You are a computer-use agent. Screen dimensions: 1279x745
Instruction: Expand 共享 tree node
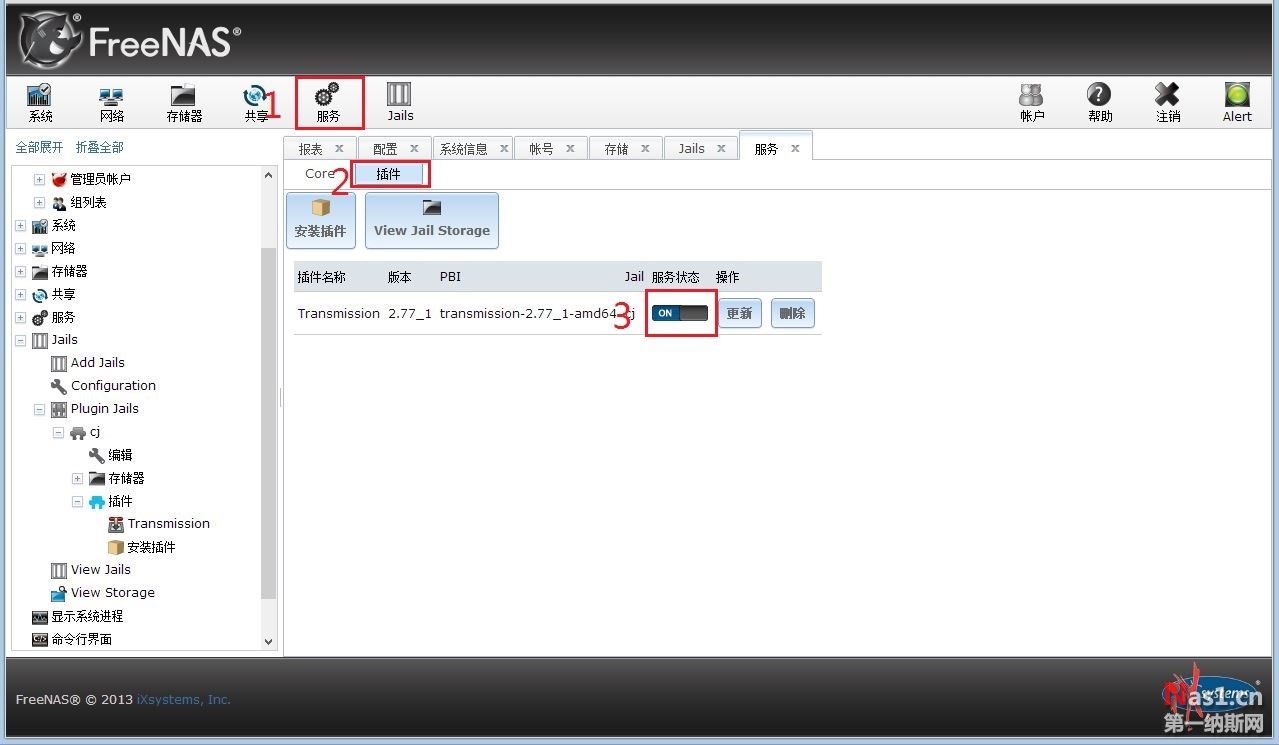point(20,294)
